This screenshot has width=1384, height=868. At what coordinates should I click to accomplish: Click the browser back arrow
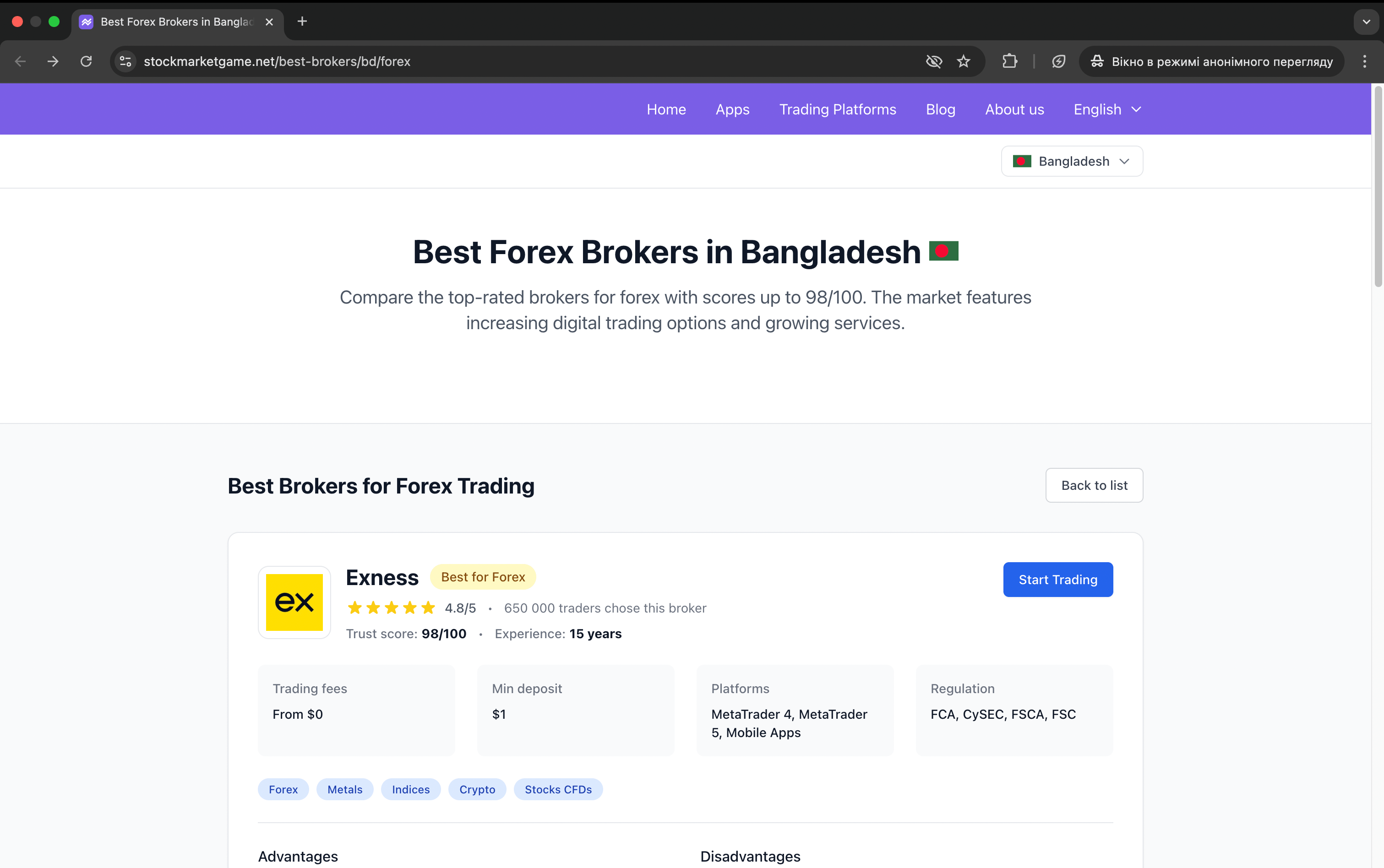(21, 61)
